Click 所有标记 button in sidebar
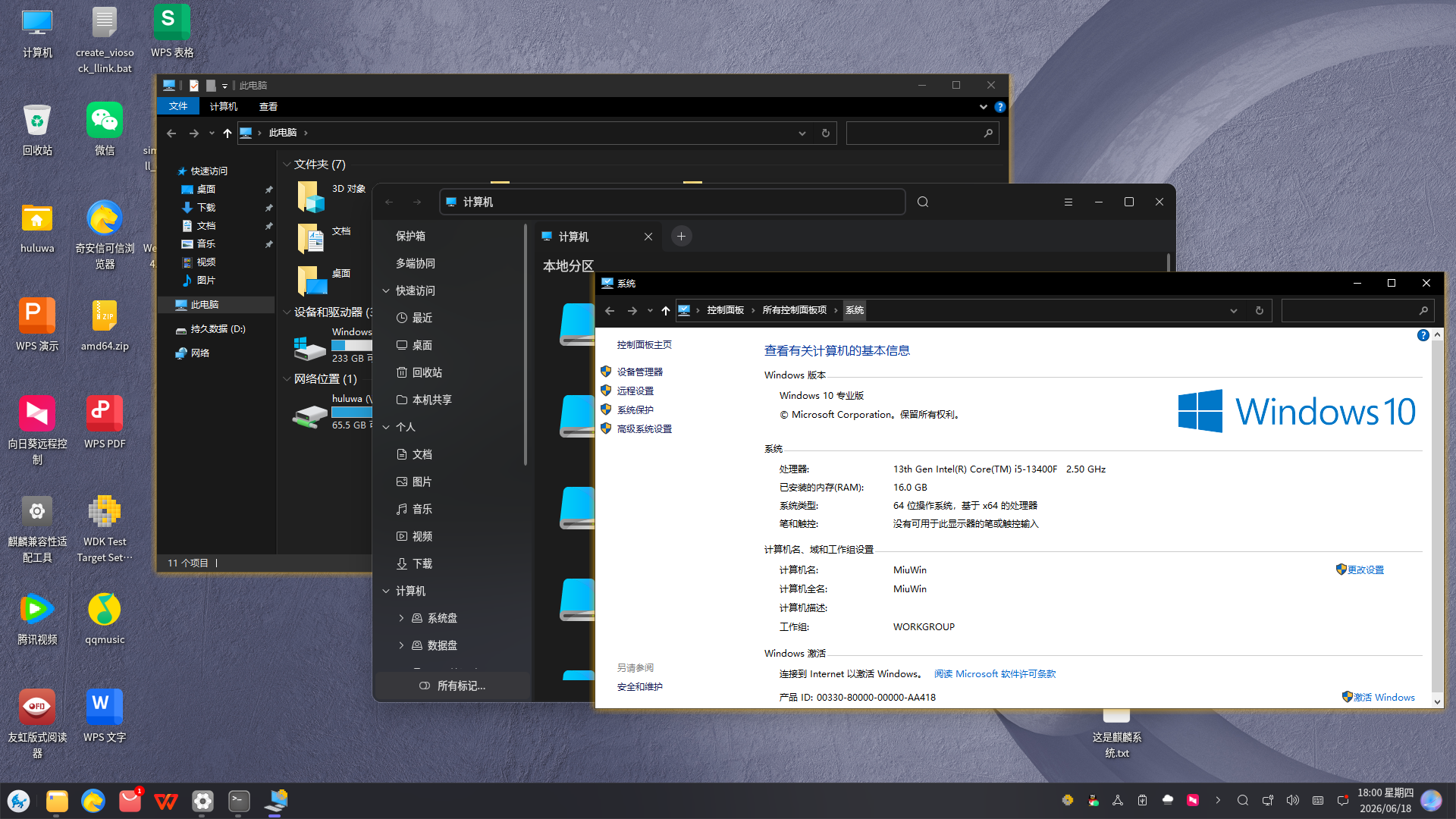This screenshot has width=1456, height=819. (453, 686)
